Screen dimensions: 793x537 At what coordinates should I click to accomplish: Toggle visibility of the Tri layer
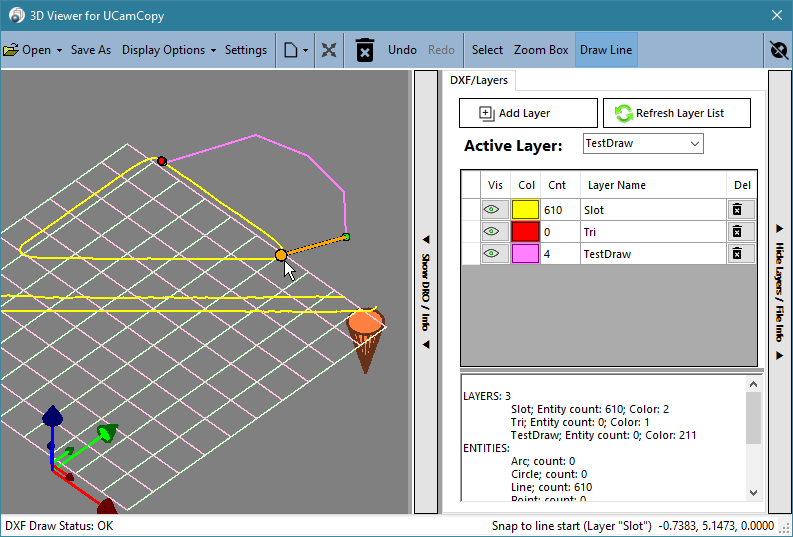tap(494, 232)
